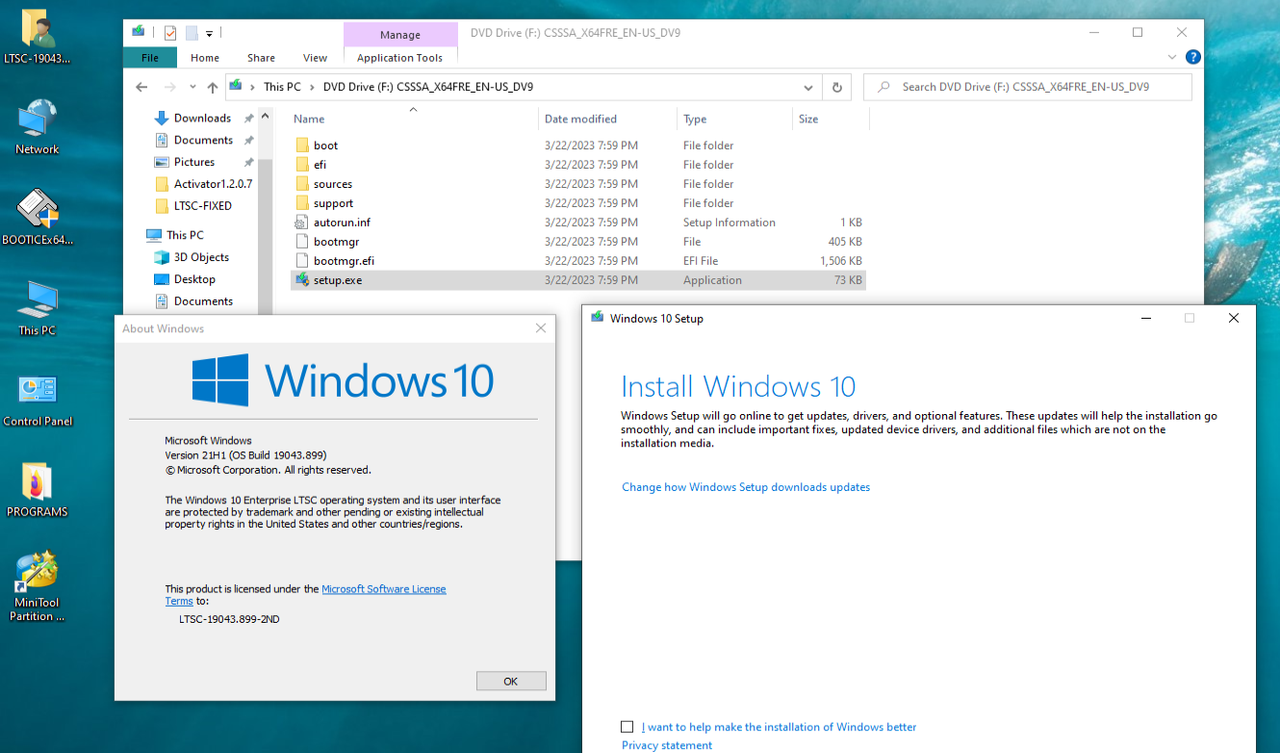
Task: Switch to the View ribbon tab
Action: coord(315,58)
